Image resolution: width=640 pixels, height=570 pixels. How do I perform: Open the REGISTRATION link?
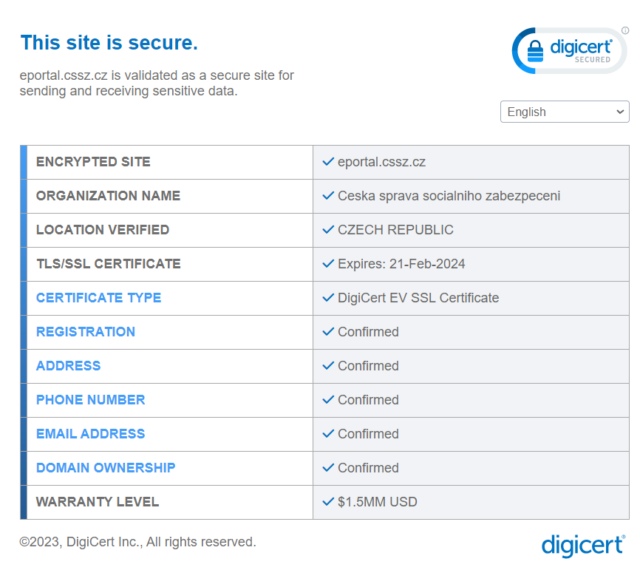click(85, 332)
